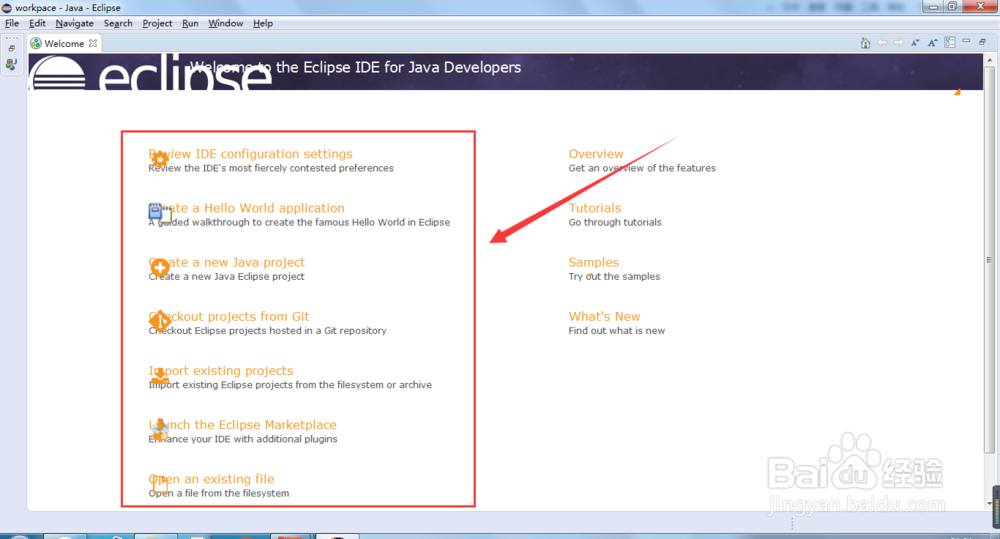1000x539 pixels.
Task: Magnify the Welcome page font size
Action: [x=932, y=43]
